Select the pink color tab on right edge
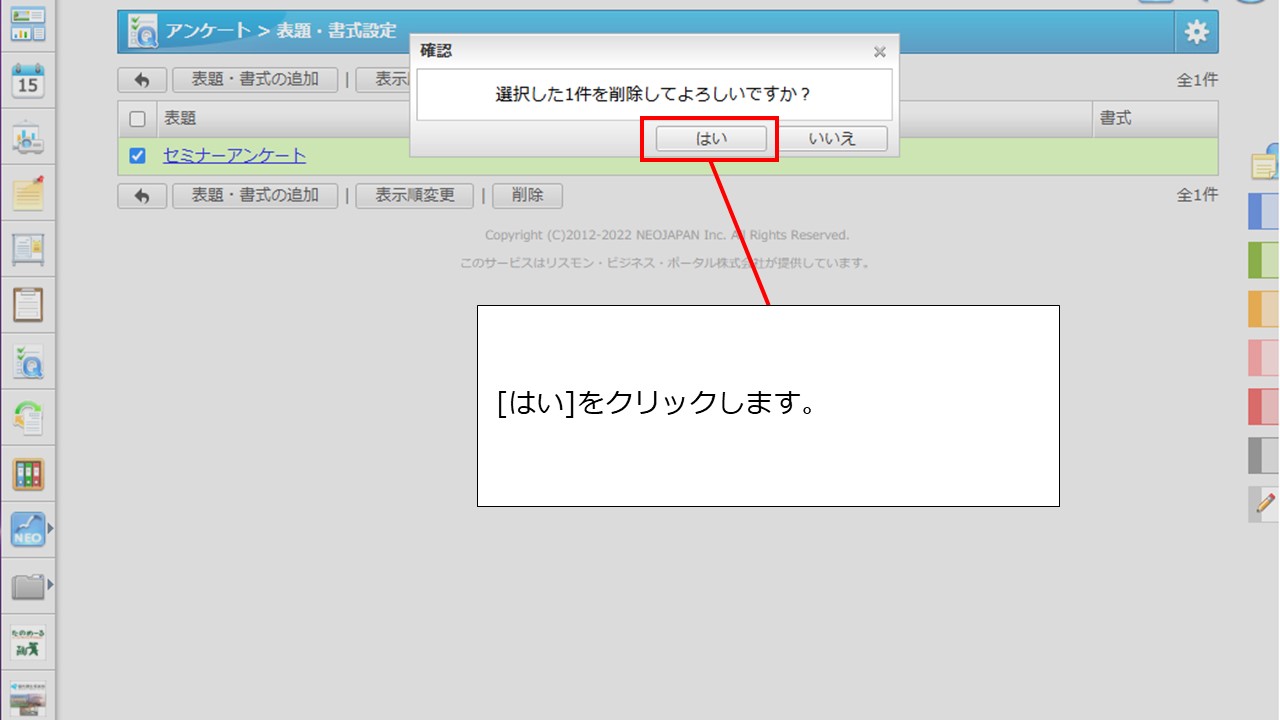 point(1265,358)
